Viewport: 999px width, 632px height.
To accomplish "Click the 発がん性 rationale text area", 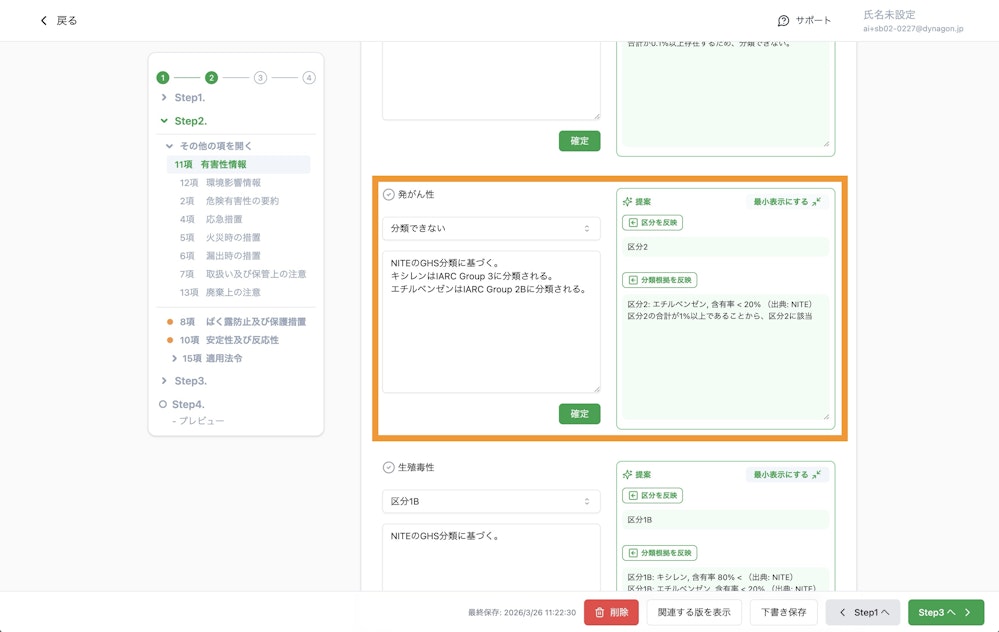I will [491, 320].
